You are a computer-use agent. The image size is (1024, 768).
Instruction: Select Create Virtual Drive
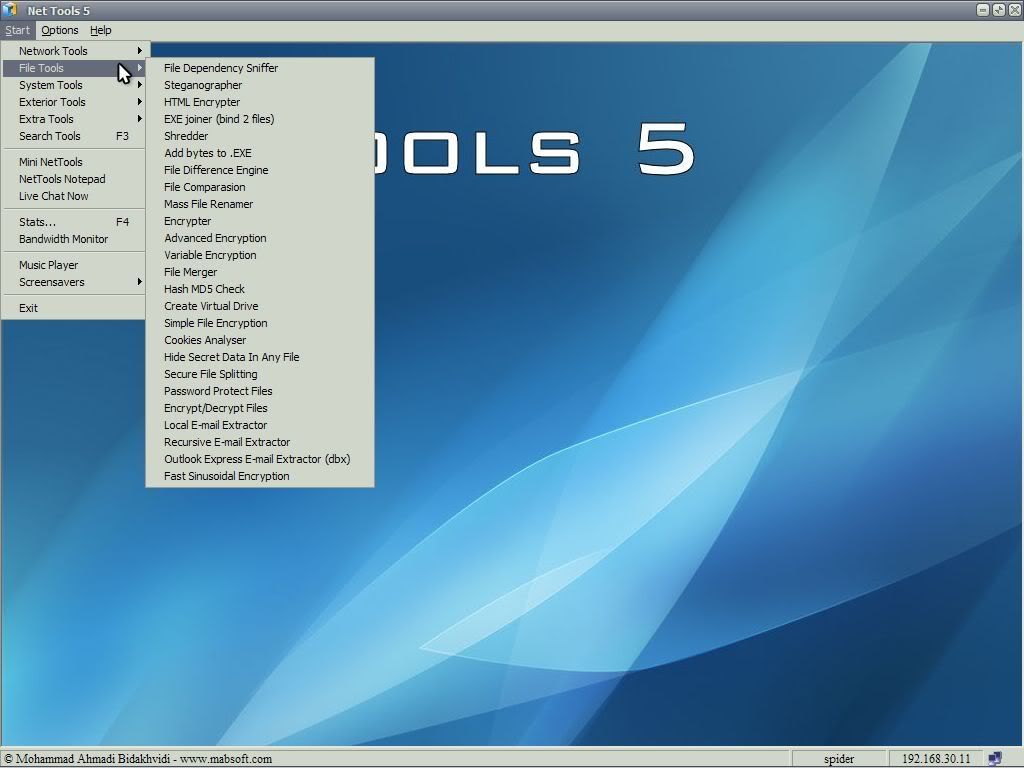pos(260,306)
